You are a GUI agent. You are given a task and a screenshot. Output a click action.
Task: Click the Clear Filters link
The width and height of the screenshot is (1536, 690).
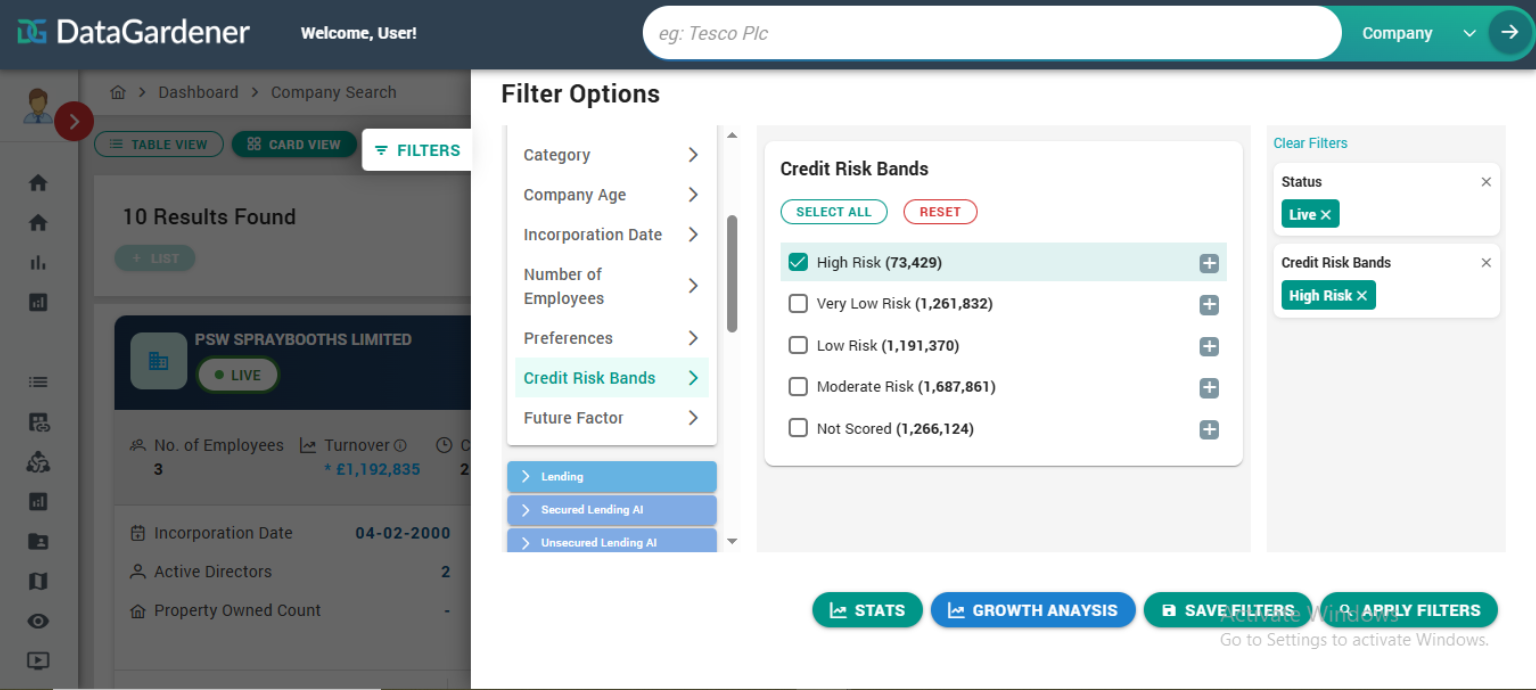[x=1310, y=143]
